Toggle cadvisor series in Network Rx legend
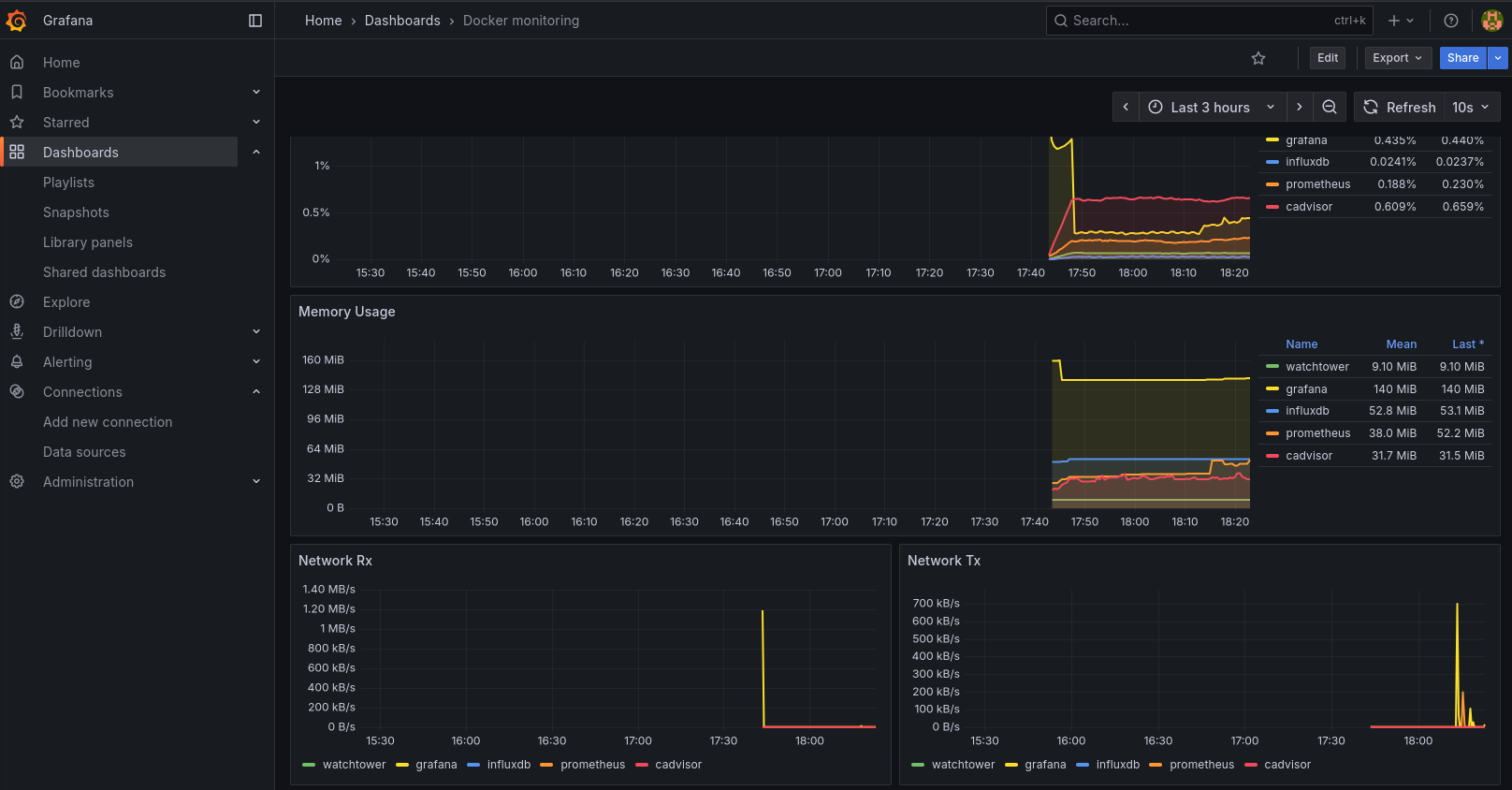The image size is (1512, 790). pos(677,765)
